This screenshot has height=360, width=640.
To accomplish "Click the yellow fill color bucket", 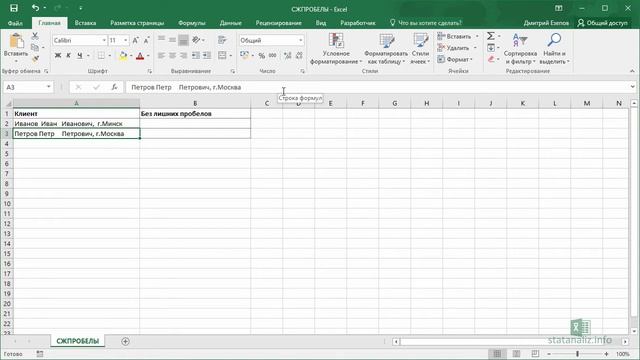I will click(123, 56).
